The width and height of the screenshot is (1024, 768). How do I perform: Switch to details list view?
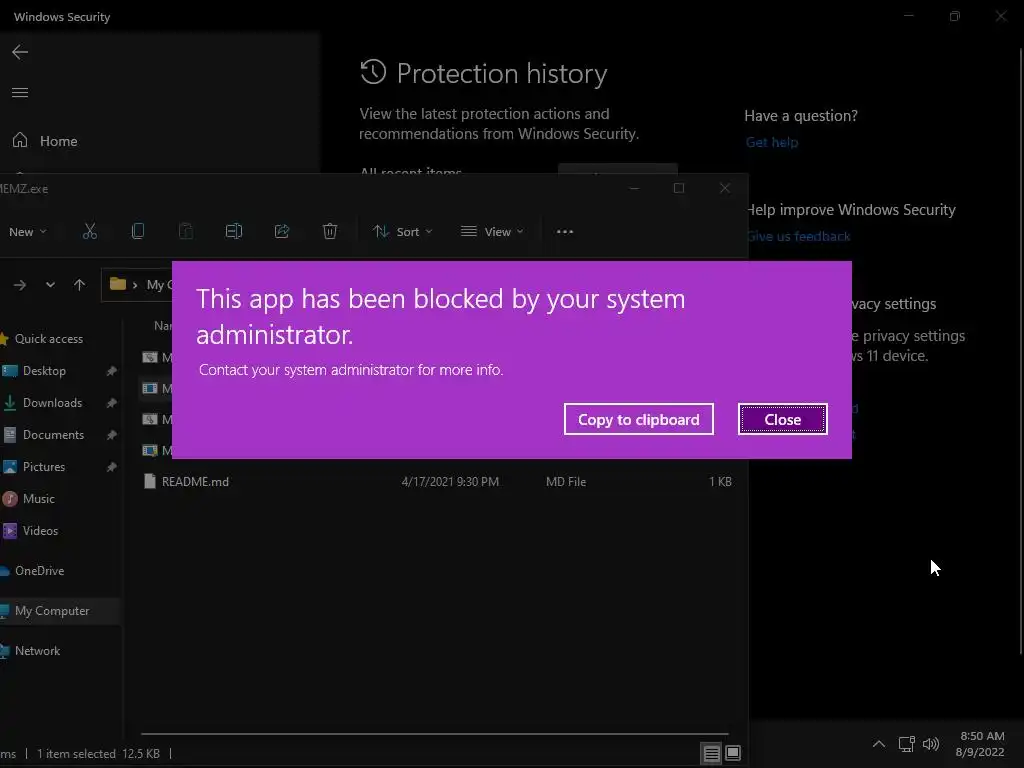tap(711, 753)
